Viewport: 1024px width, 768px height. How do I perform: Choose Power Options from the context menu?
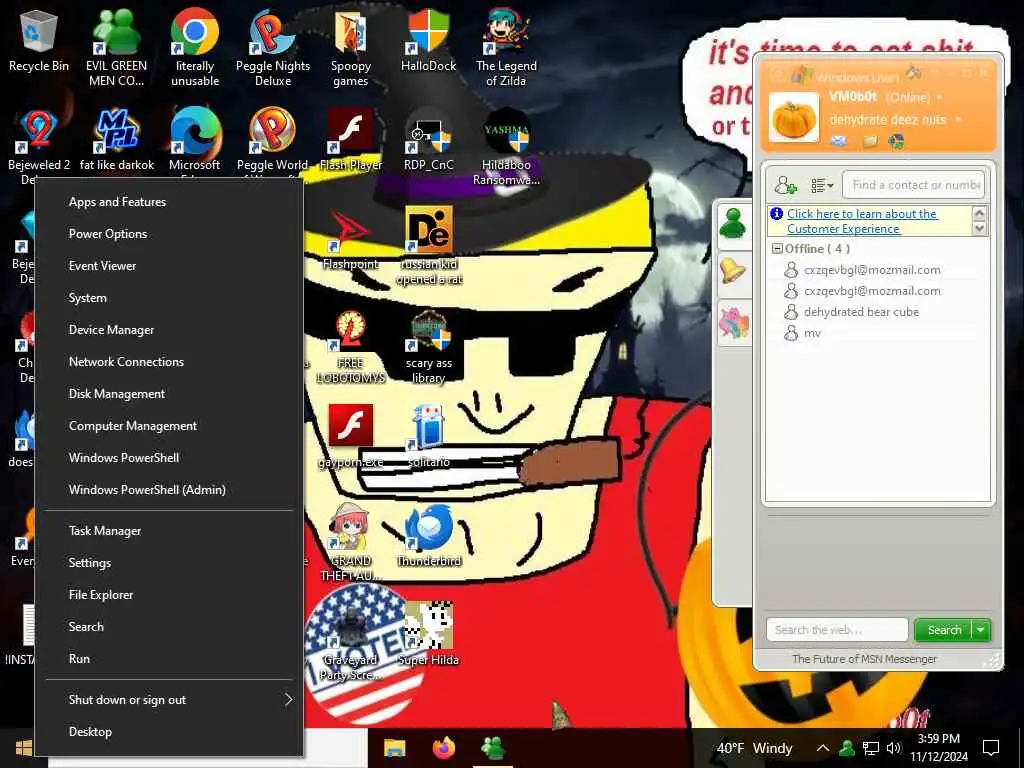[170, 234]
